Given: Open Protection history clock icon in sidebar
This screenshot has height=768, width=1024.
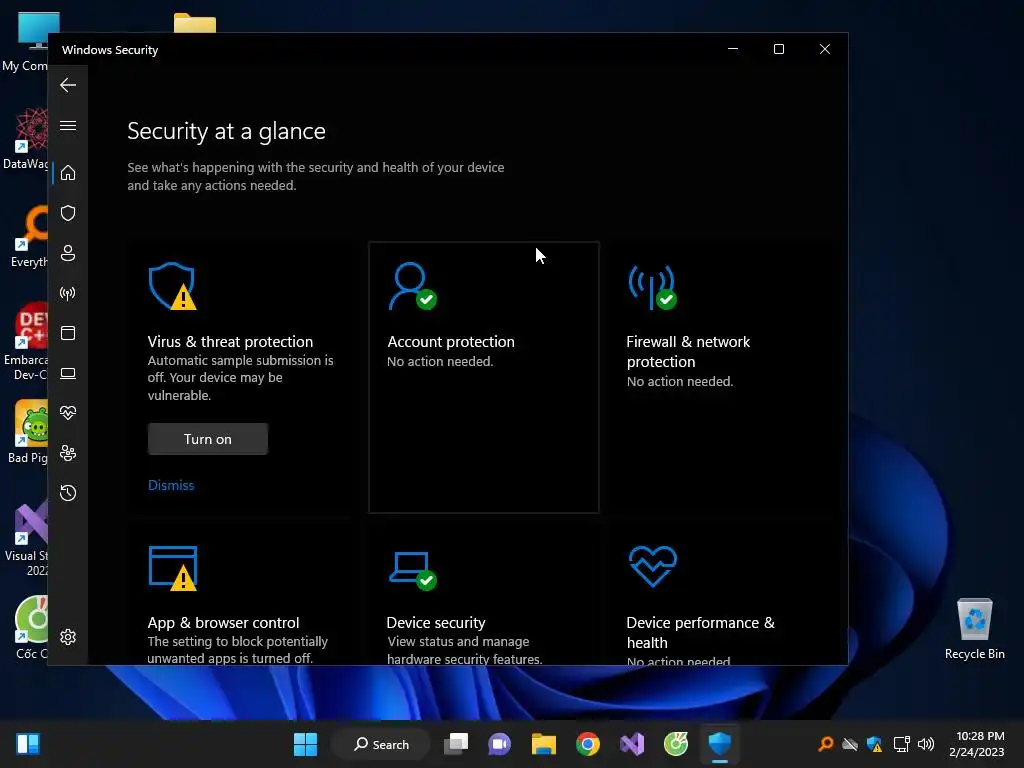Looking at the screenshot, I should pos(68,493).
